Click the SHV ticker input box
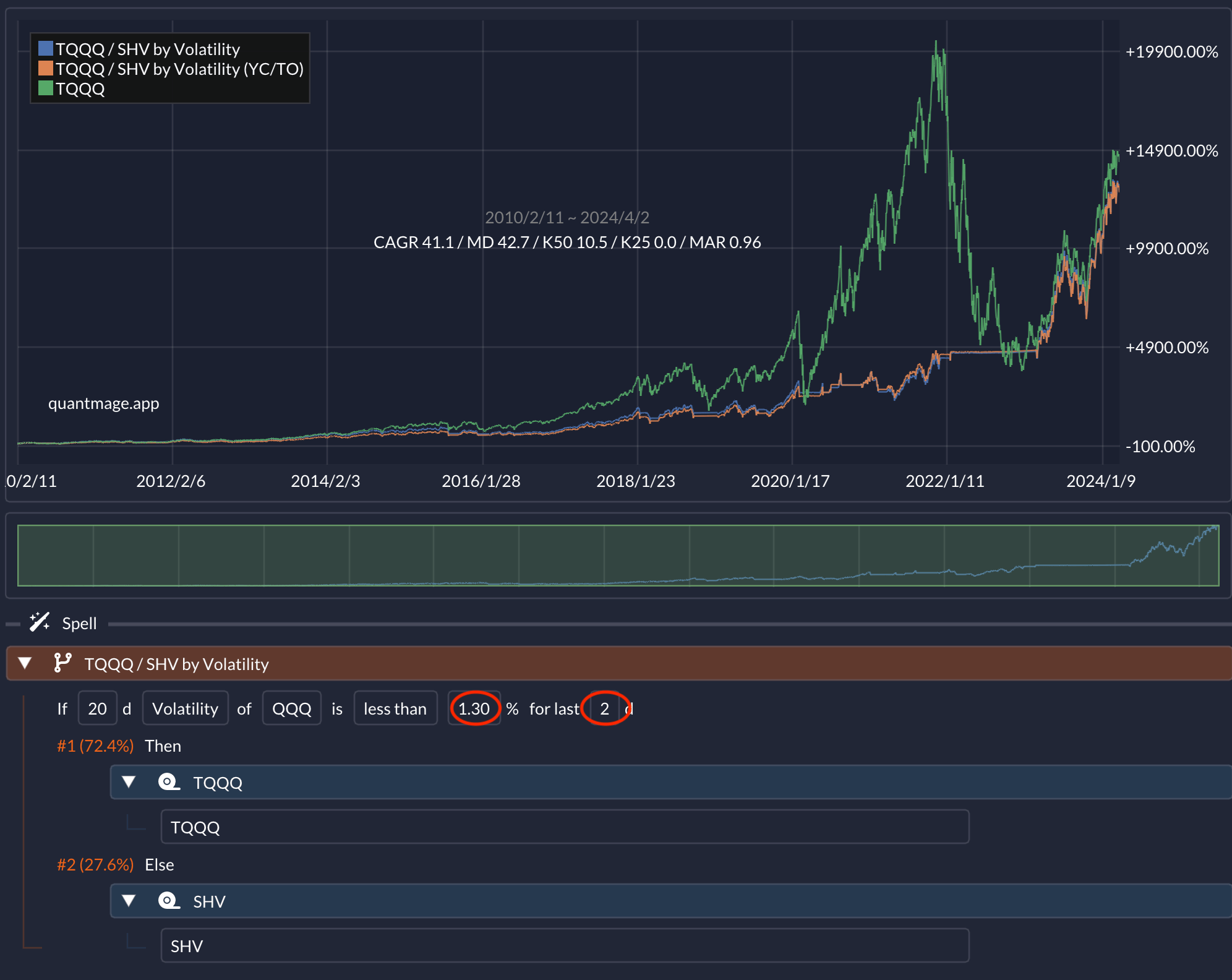Screen dimensions: 1232x980 pyautogui.click(x=565, y=945)
